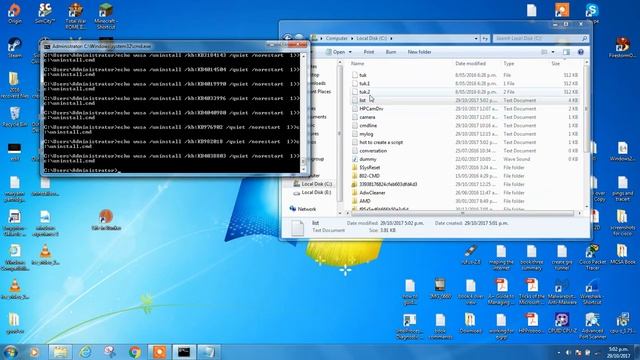The width and height of the screenshot is (640, 360).
Task: Open Malwarebytes Anti-Malware shortcut
Action: click(562, 291)
